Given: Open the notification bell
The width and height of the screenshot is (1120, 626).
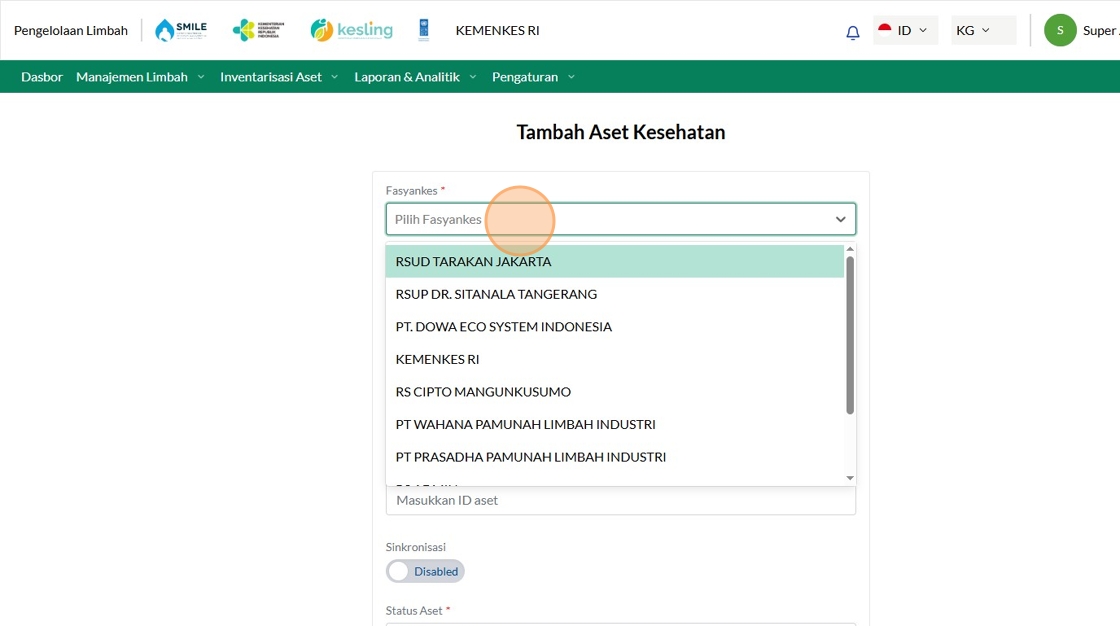Looking at the screenshot, I should click(x=852, y=32).
